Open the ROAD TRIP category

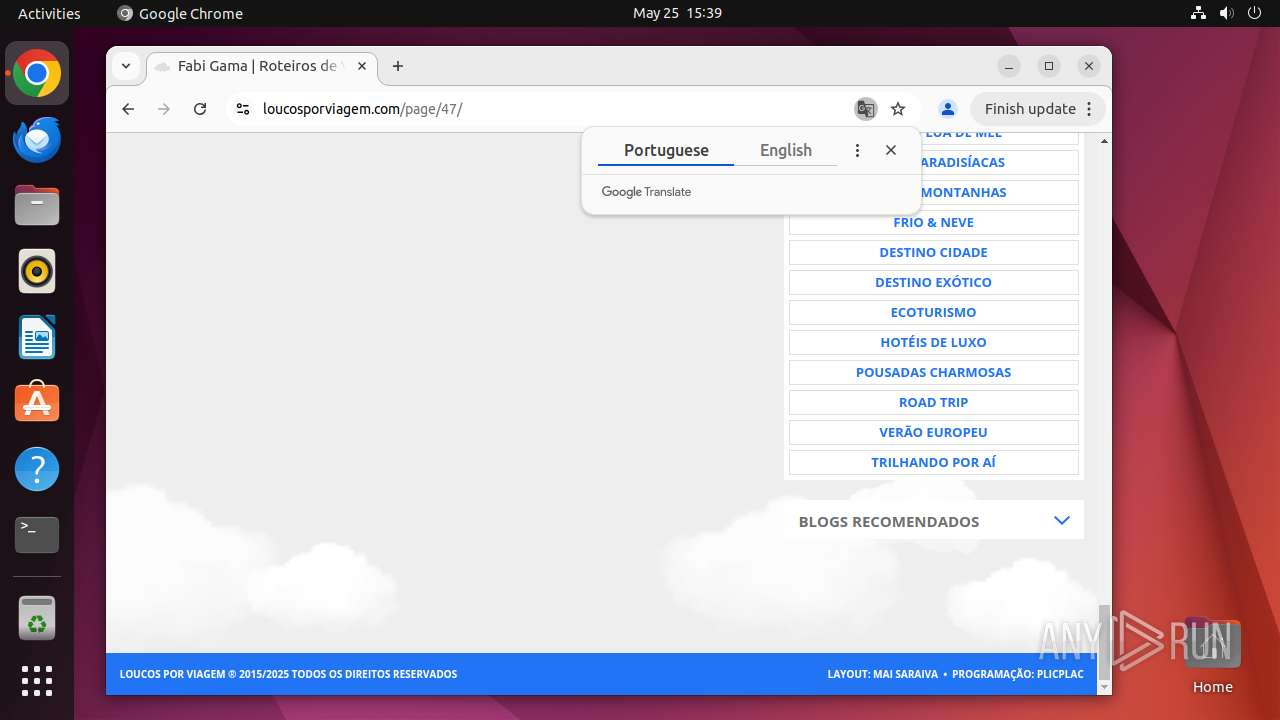point(934,402)
